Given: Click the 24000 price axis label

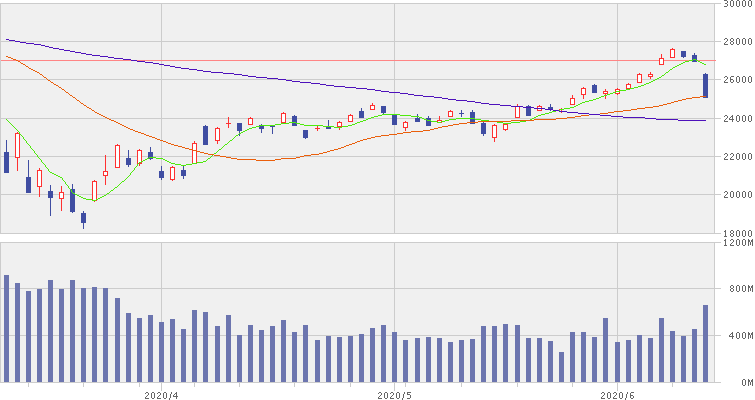Looking at the screenshot, I should point(735,119).
